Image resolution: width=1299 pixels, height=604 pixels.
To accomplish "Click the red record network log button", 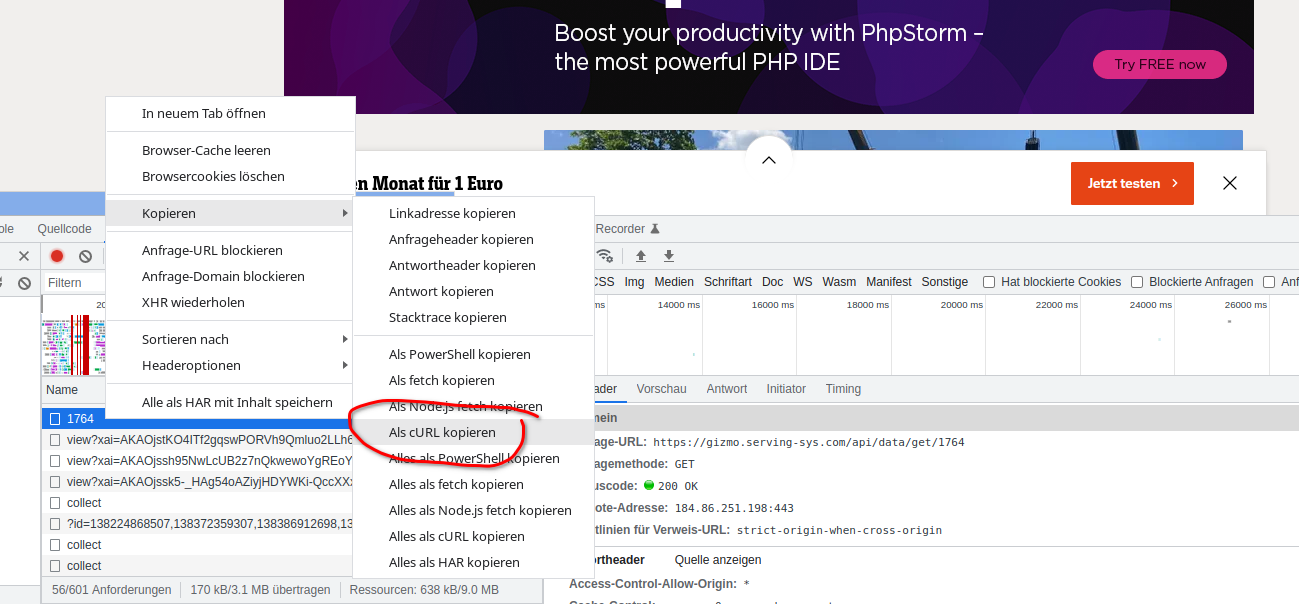I will pyautogui.click(x=57, y=257).
